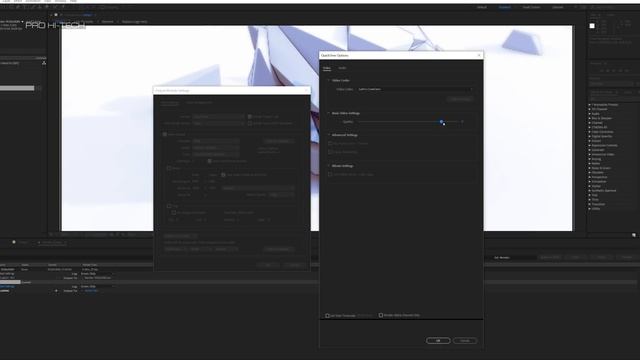Toggle the Frame Reordering checkbox

[x=330, y=152]
